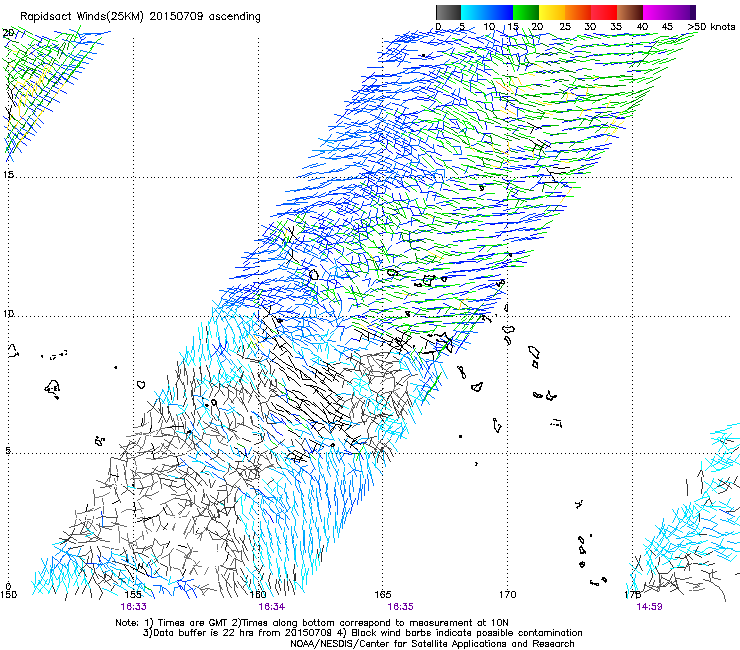Viewport: 740px width, 650px height.
Task: Click the purple time stamp '16:34'
Action: coord(271,607)
